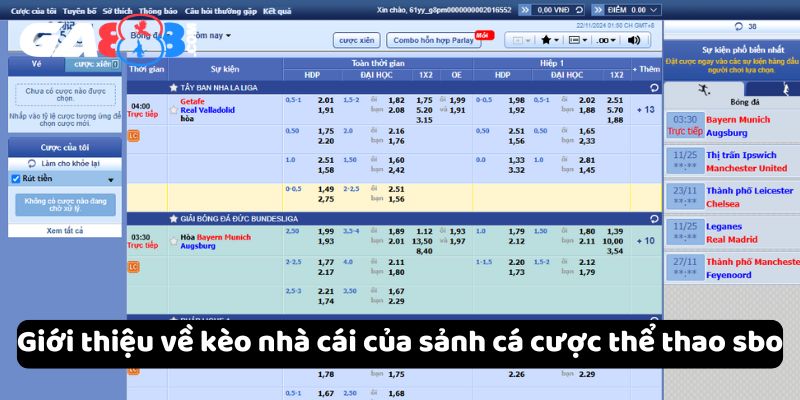Star the Giải bóng đá Đức Bundesliga league

coord(173,219)
